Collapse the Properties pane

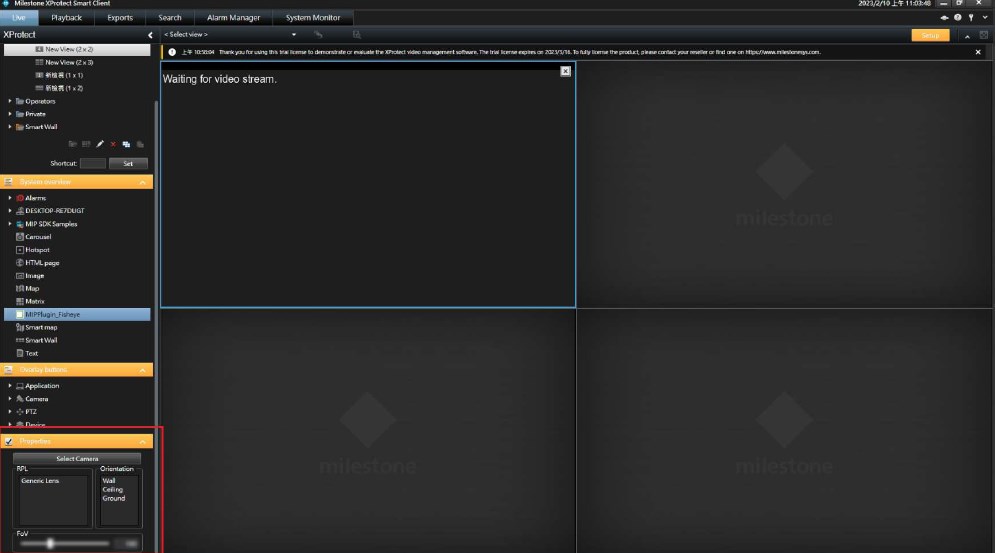tap(142, 441)
